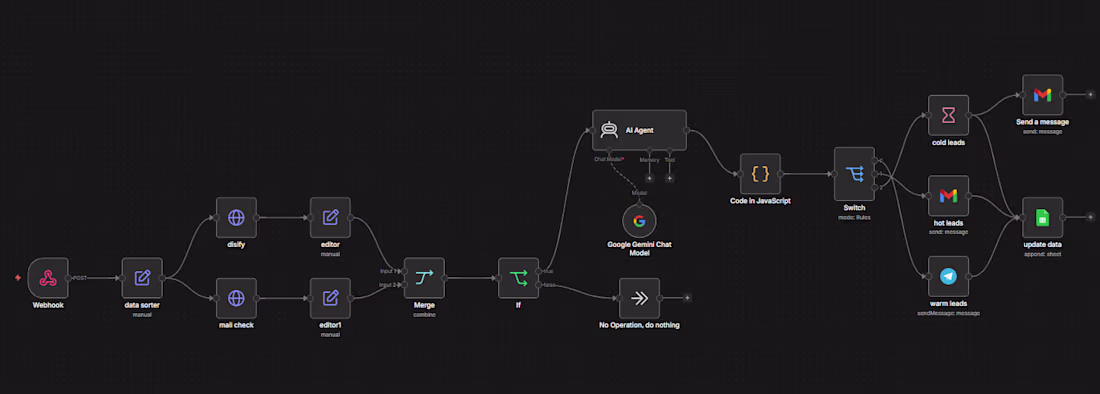Select the disify HTTP request globe node
This screenshot has height=394, width=1100.
(x=236, y=217)
